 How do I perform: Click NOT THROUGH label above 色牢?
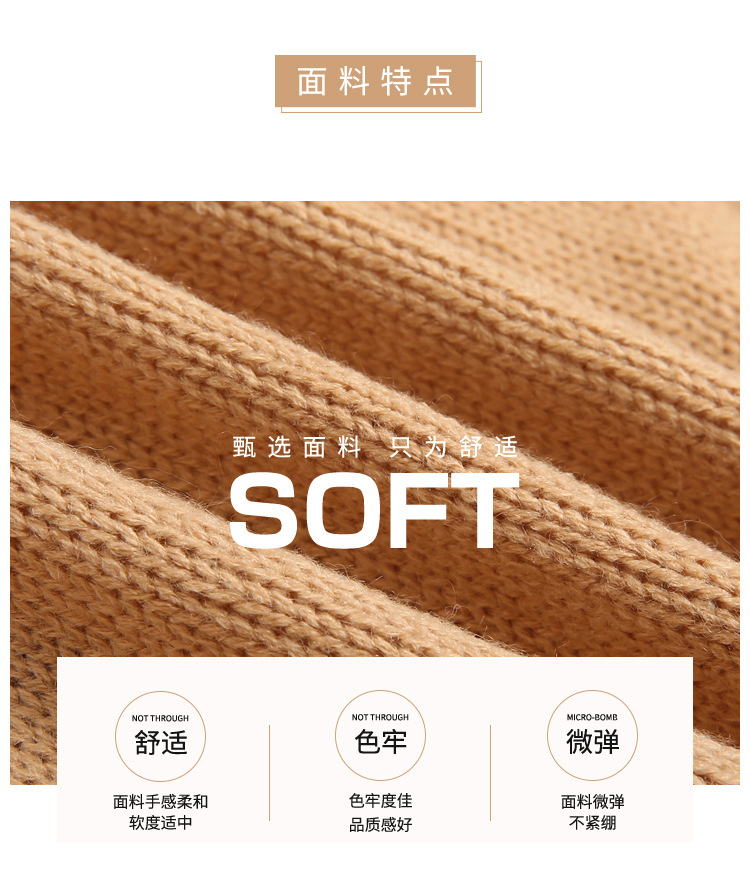[380, 717]
